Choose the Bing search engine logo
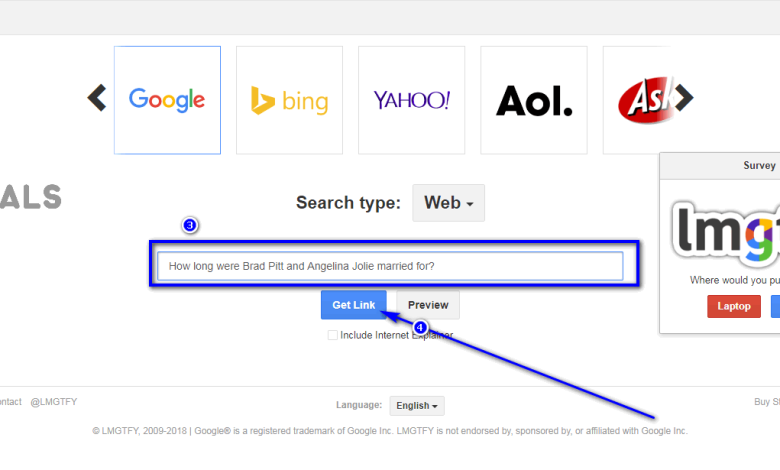This screenshot has height=470, width=780. click(x=289, y=100)
